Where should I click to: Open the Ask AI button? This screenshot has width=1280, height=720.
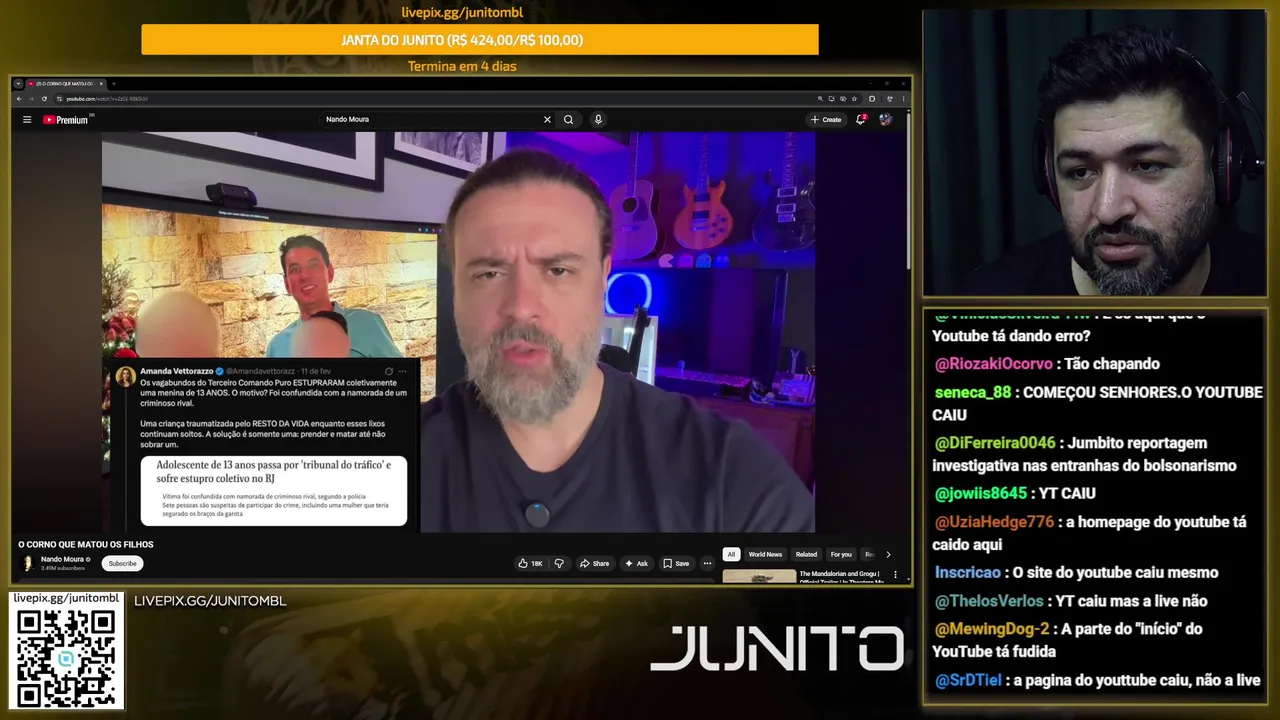tap(636, 563)
